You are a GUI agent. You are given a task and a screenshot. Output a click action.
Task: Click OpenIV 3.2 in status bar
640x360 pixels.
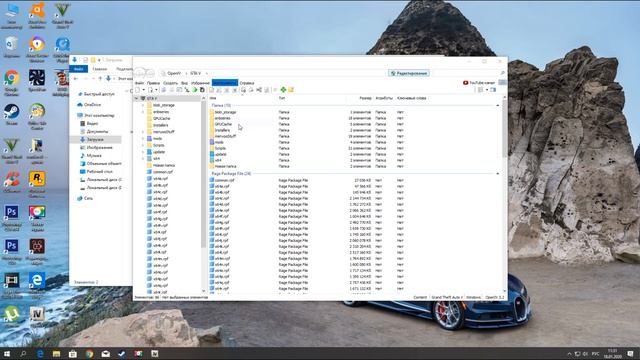pyautogui.click(x=494, y=298)
